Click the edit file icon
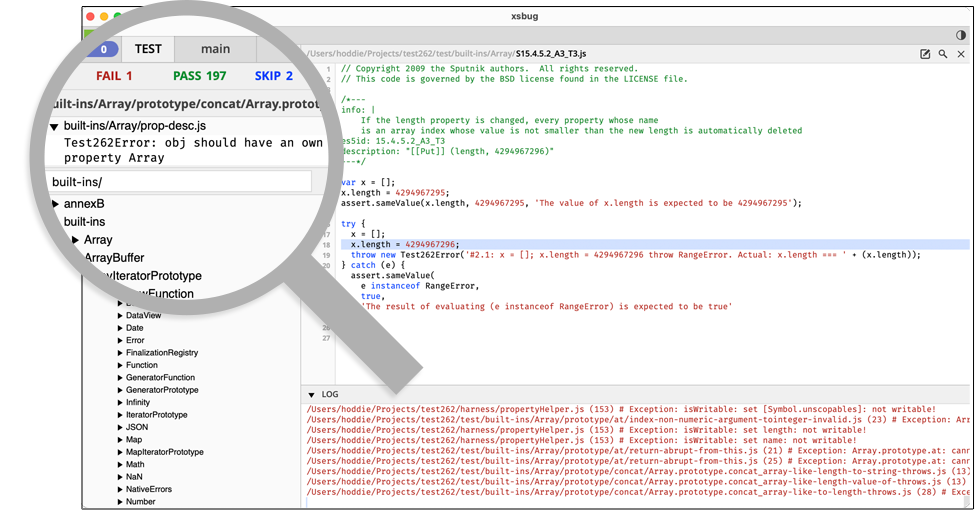Viewport: 980px width, 517px height. [925, 54]
